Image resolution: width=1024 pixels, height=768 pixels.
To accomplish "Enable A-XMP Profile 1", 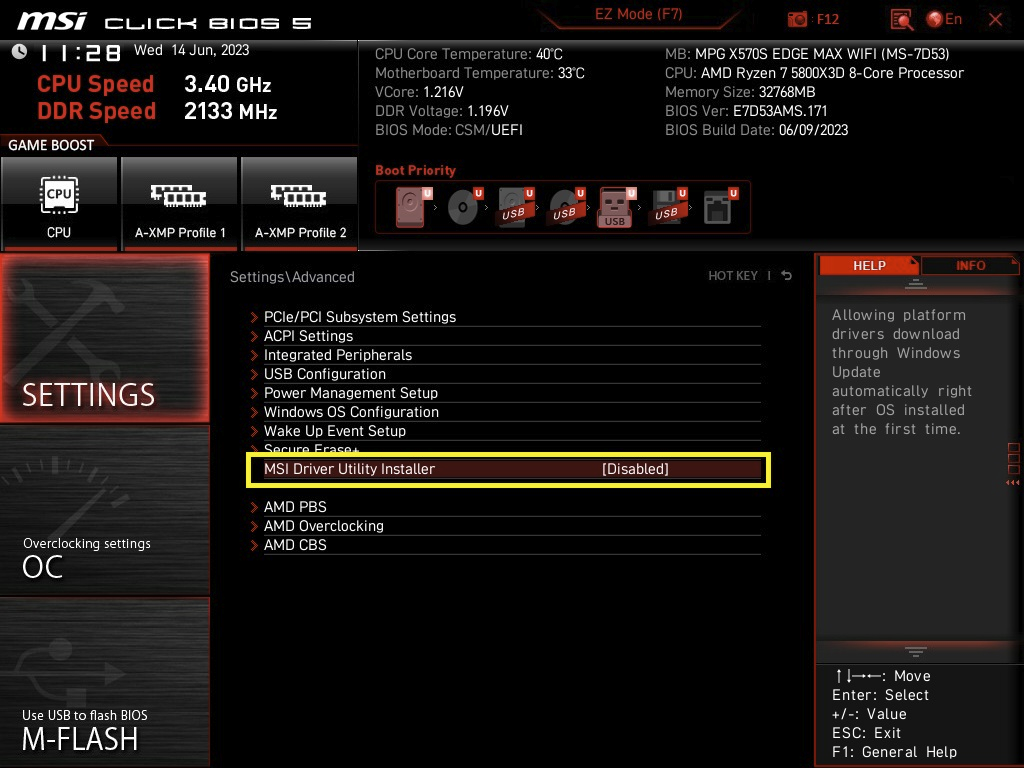I will (x=180, y=203).
